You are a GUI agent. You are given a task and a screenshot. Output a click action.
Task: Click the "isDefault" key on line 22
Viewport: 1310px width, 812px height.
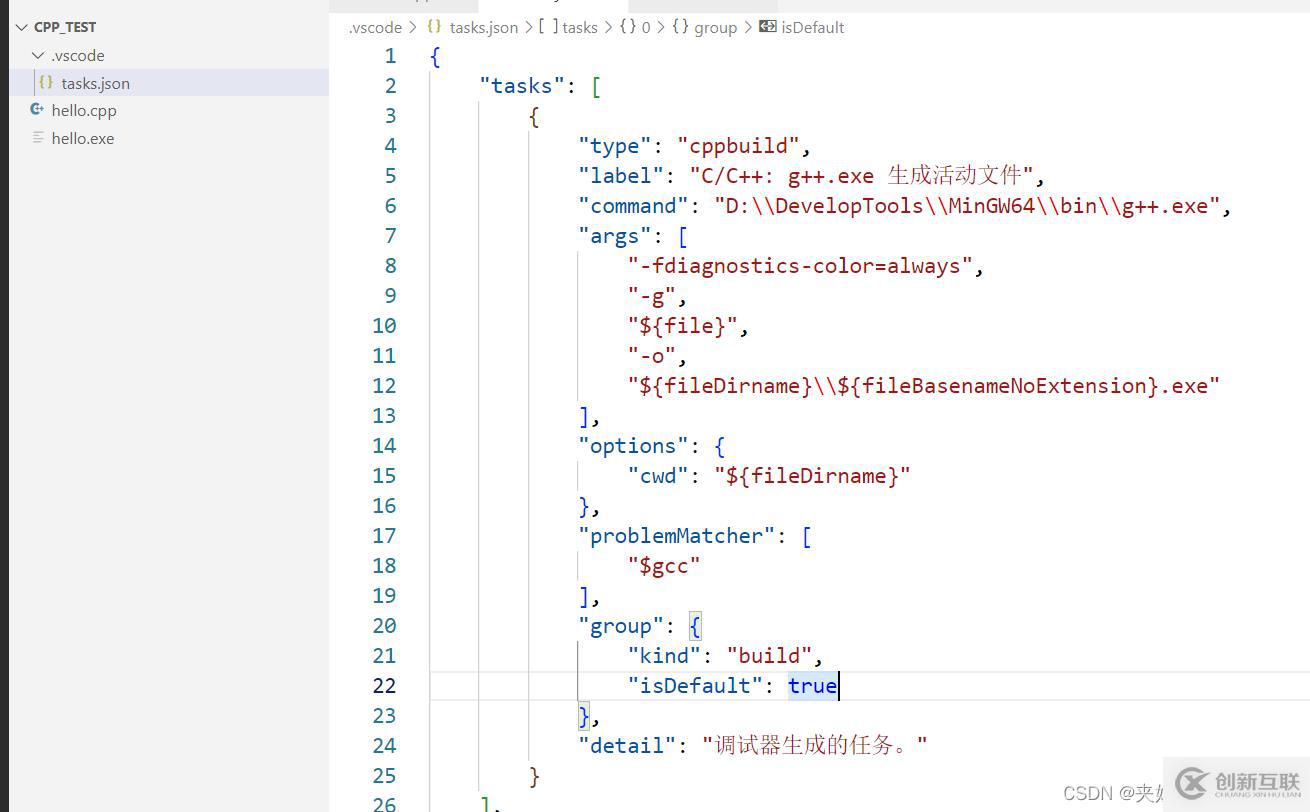[x=695, y=686]
